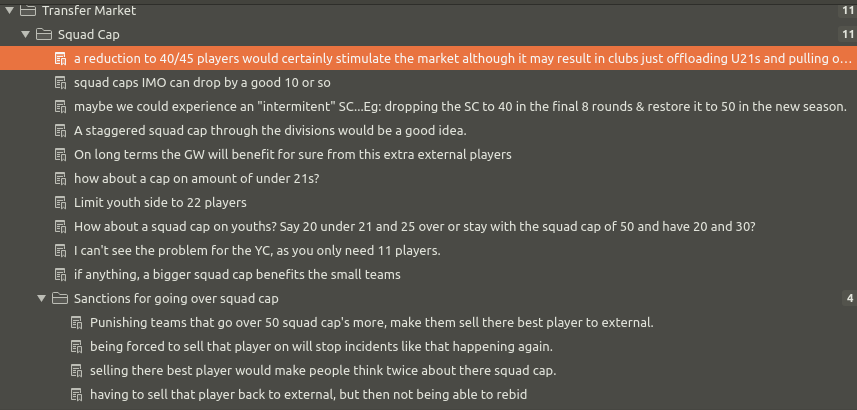The height and width of the screenshot is (410, 857).
Task: Click document icon beside 'squad caps IMO' note
Action: 61,83
